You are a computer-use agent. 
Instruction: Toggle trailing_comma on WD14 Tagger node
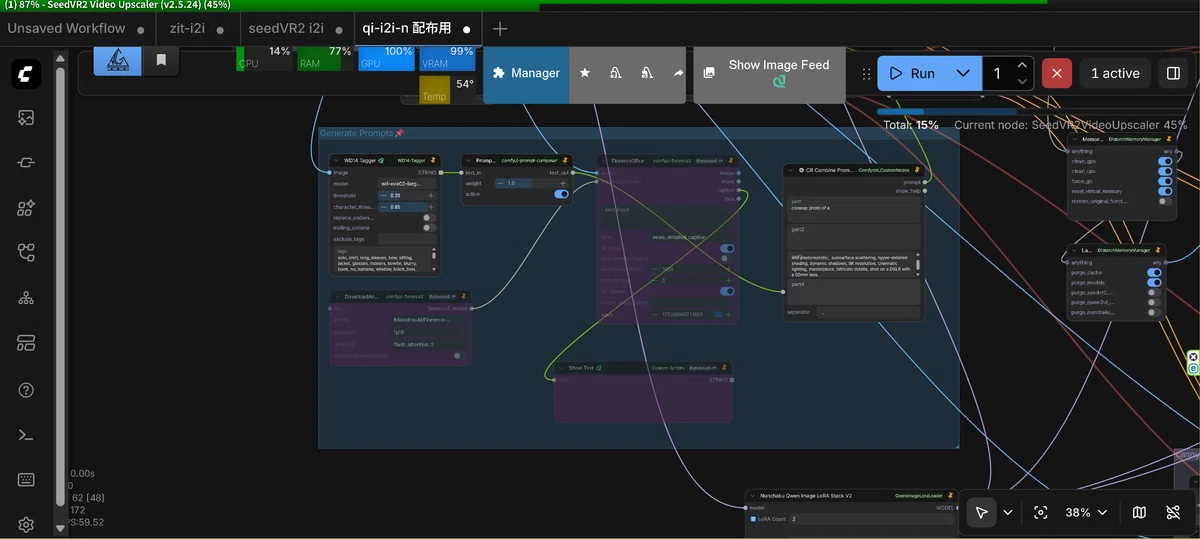pyautogui.click(x=429, y=228)
